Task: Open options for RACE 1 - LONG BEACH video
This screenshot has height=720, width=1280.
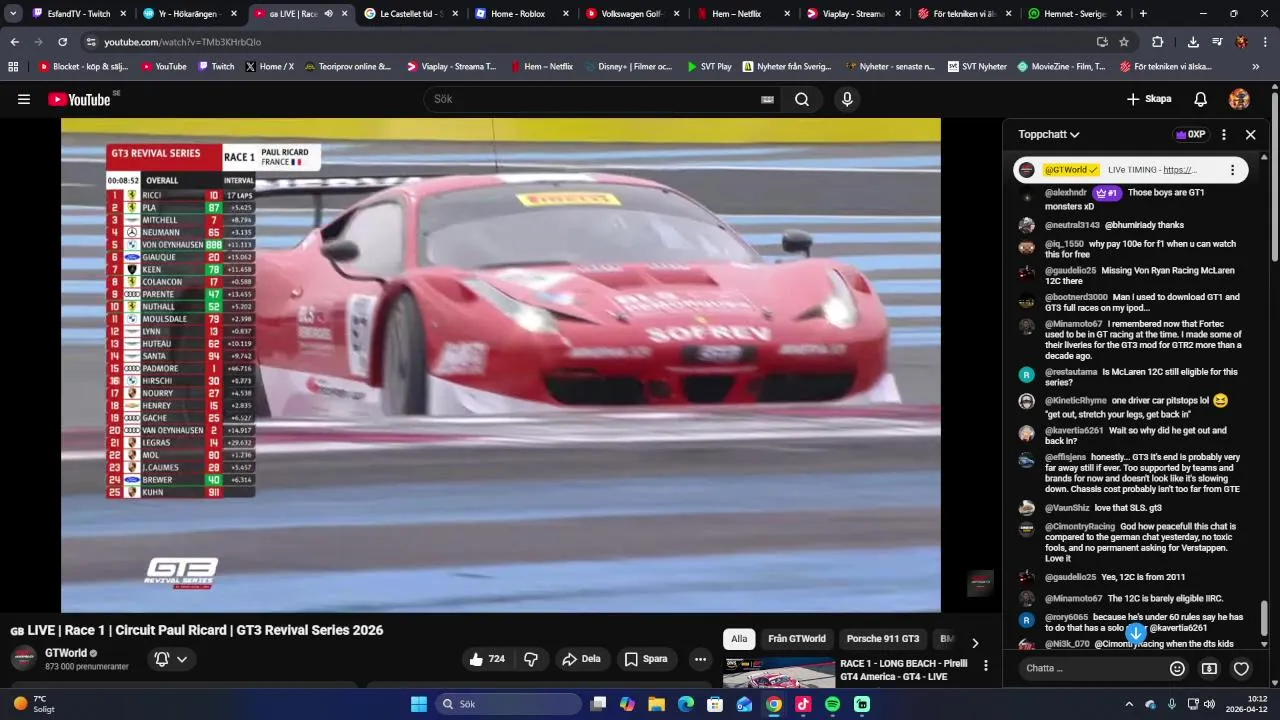Action: pyautogui.click(x=986, y=665)
